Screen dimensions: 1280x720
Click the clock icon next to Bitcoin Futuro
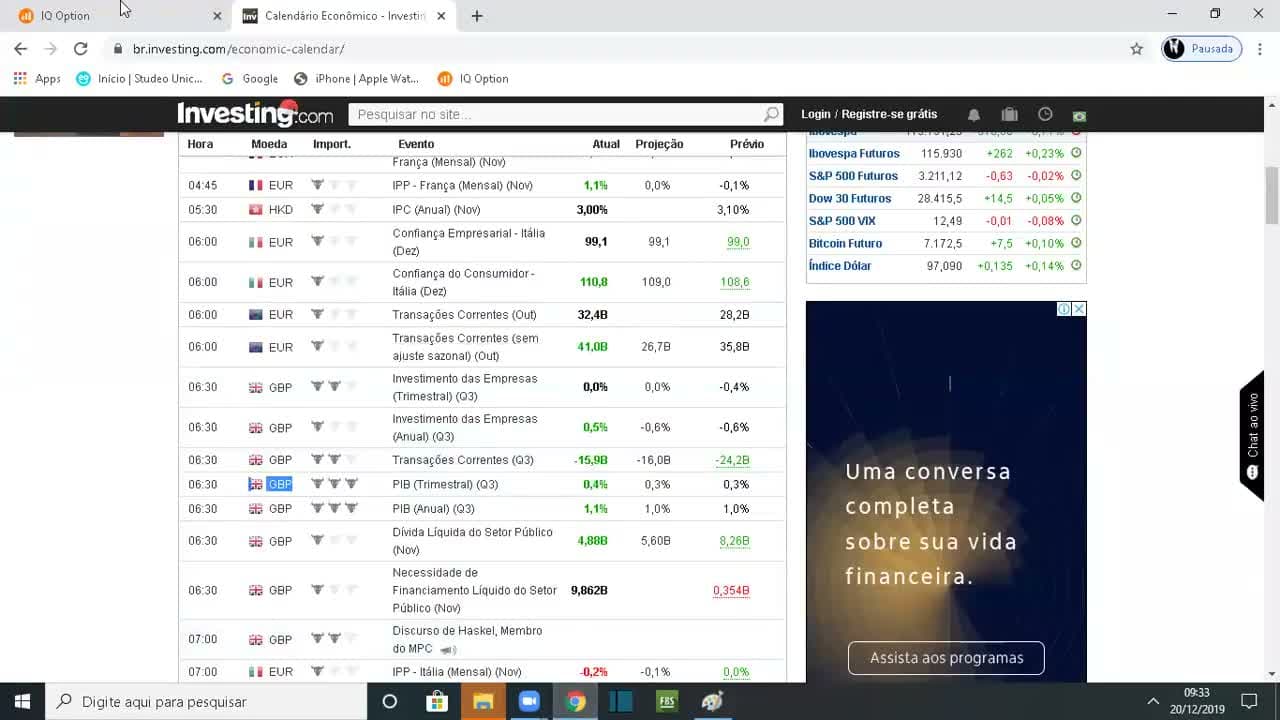pos(1076,243)
